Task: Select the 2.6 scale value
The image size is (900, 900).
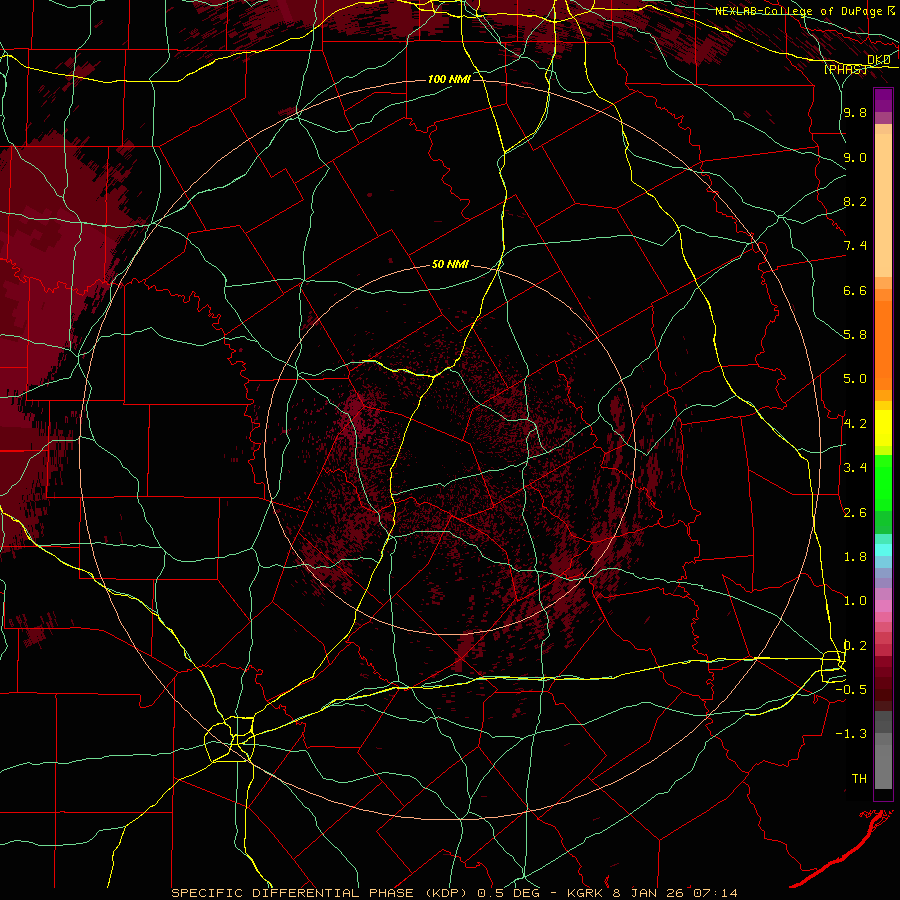Action: (855, 513)
